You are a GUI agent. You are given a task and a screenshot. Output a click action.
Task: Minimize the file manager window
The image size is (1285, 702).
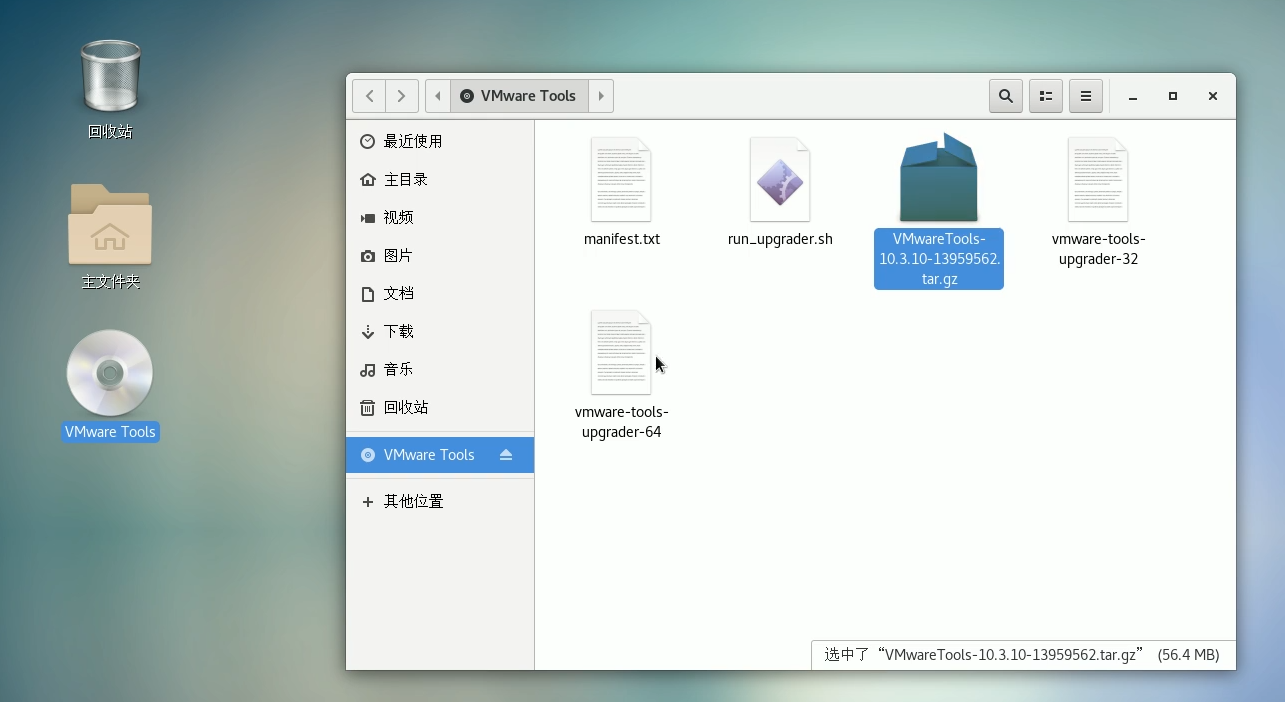1133,96
